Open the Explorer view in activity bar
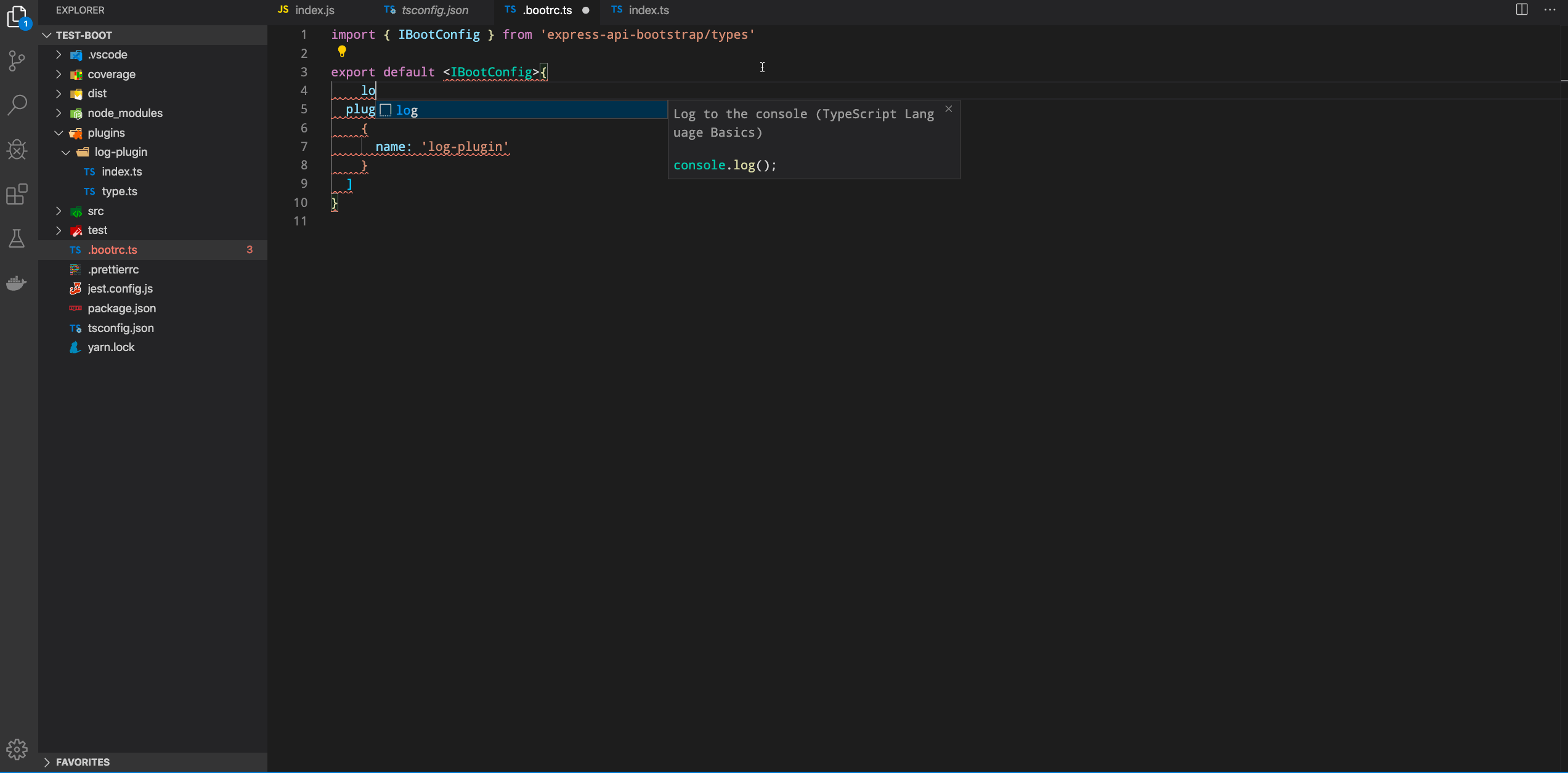This screenshot has height=773, width=1568. pos(17,17)
